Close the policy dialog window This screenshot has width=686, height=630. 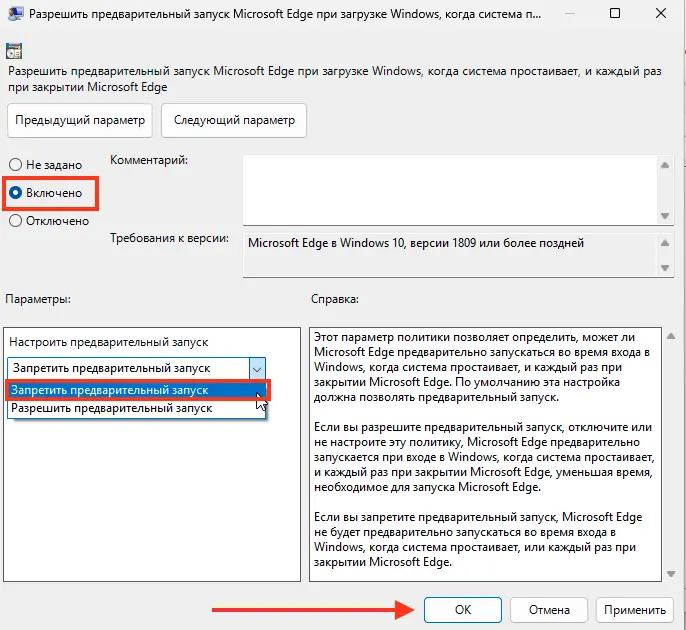pos(661,13)
